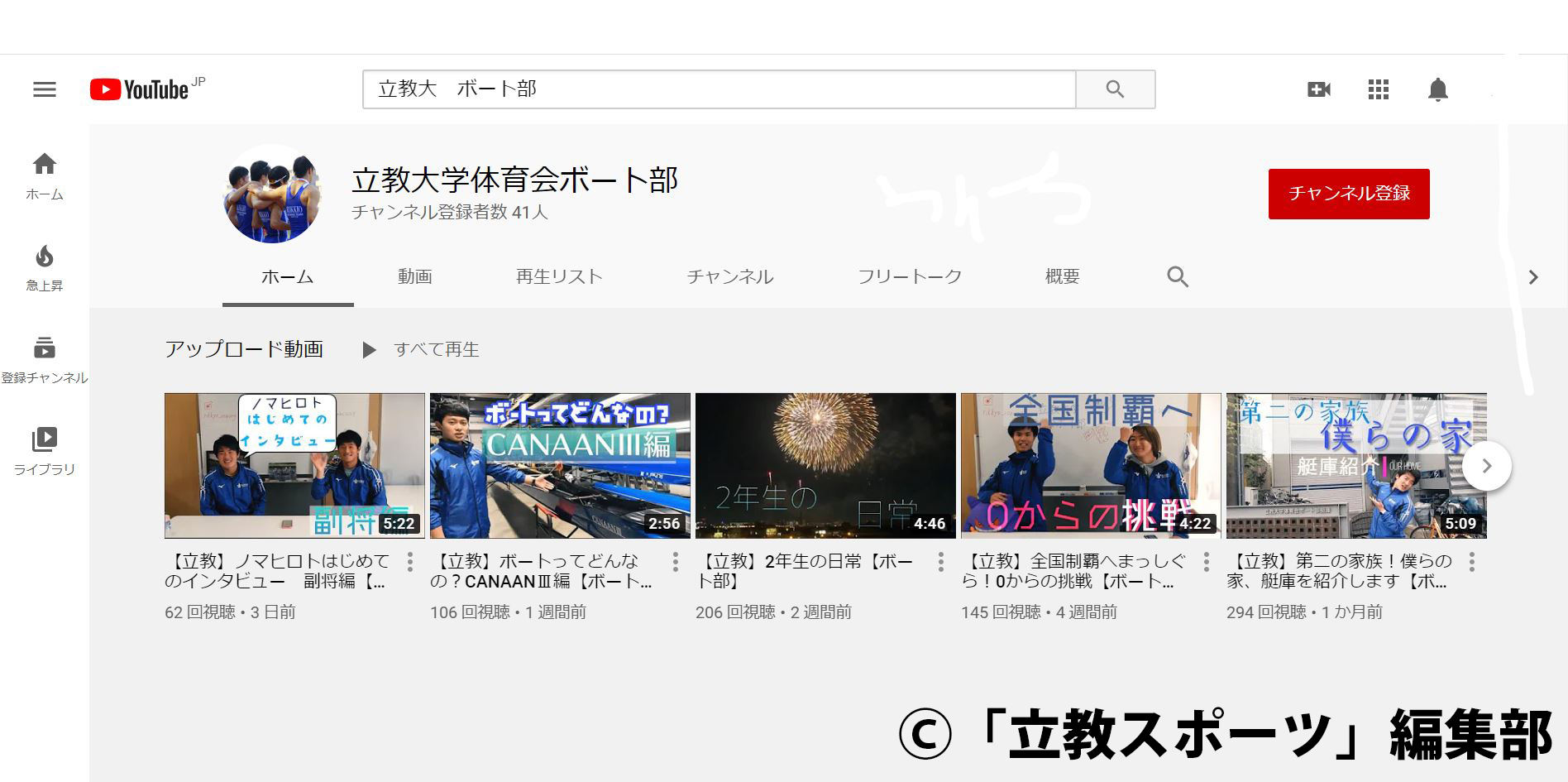Open Trending (急上昇) in sidebar
This screenshot has height=782, width=1568.
pos(45,268)
